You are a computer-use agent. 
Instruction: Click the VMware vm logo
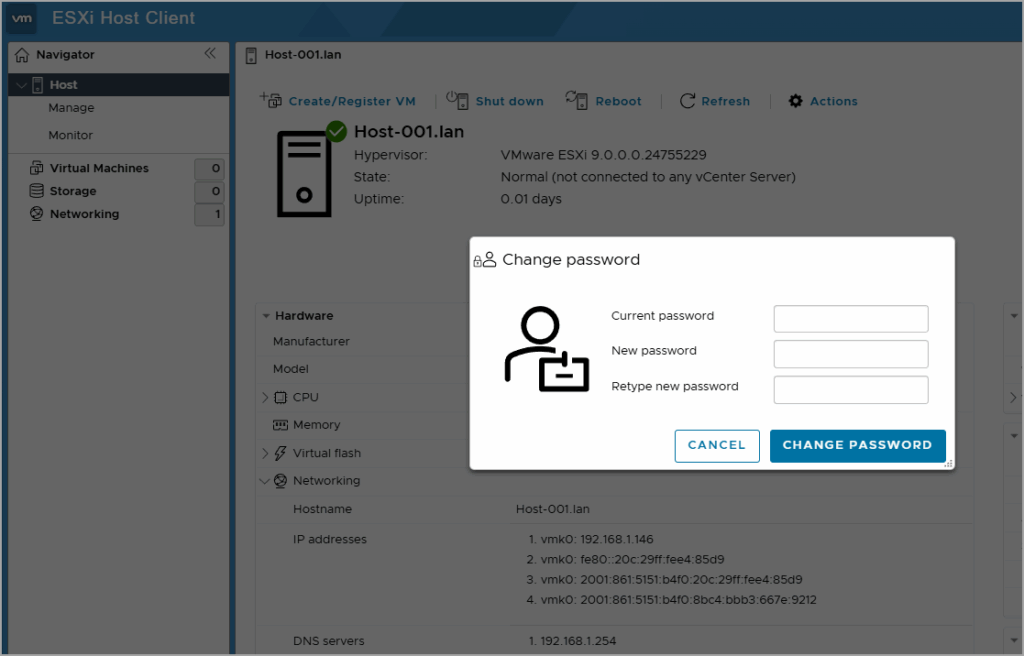click(20, 18)
